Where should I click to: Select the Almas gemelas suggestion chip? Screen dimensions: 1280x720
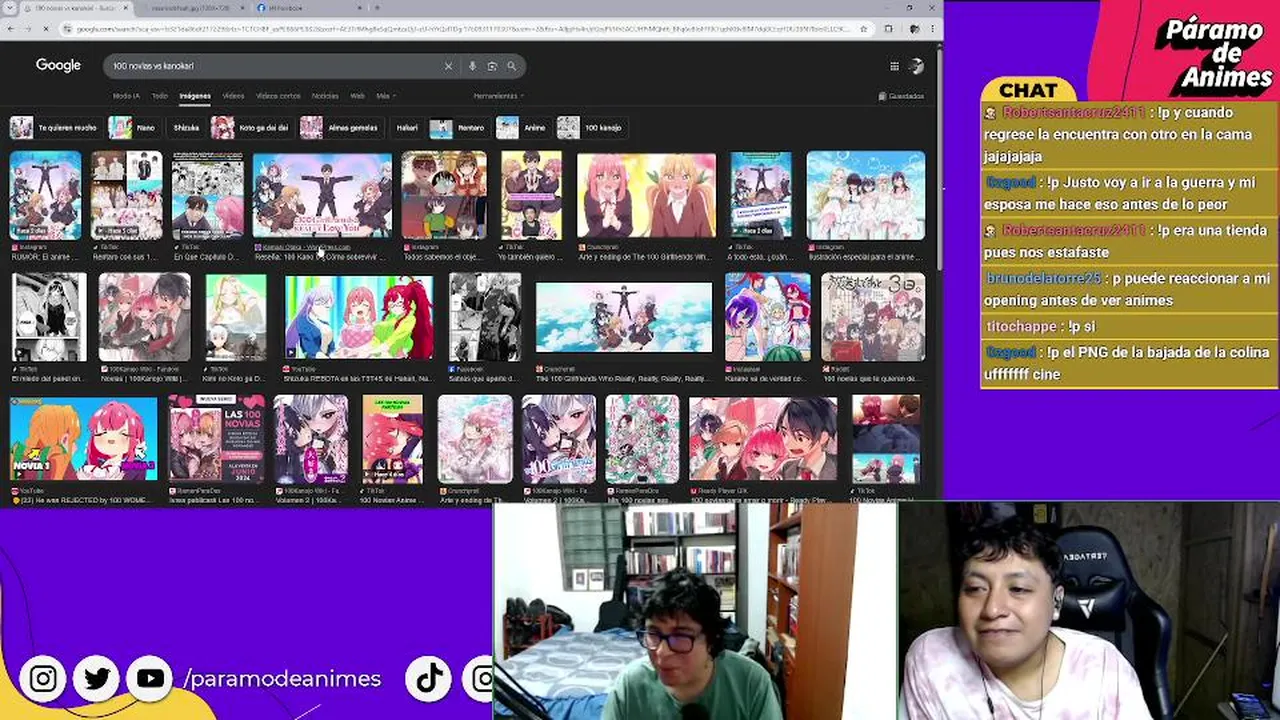[x=341, y=128]
